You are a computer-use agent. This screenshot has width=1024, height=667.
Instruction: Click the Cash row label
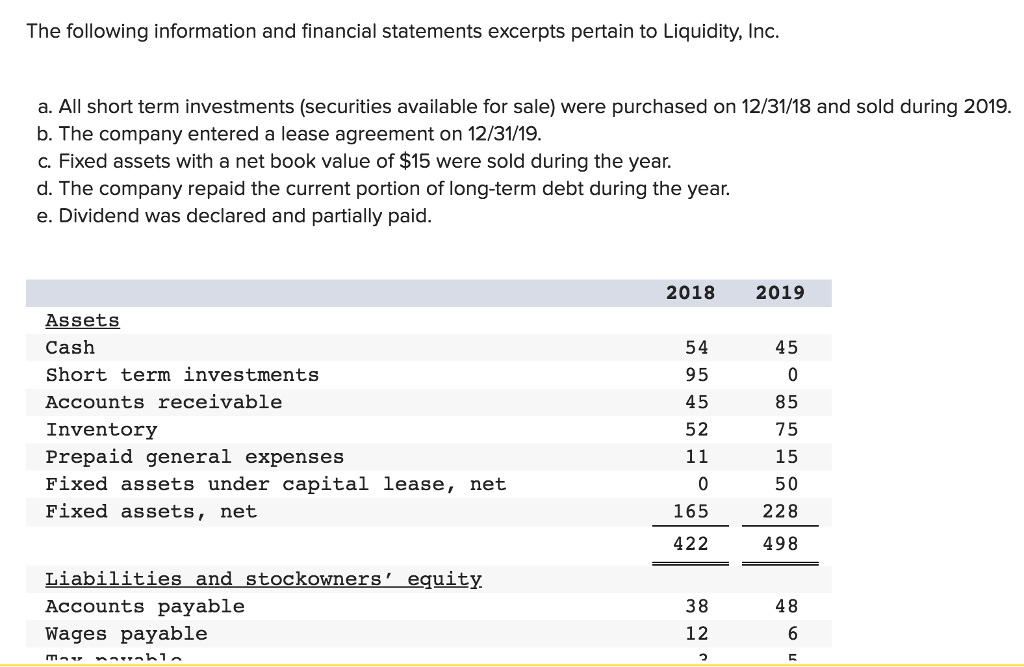(x=70, y=348)
